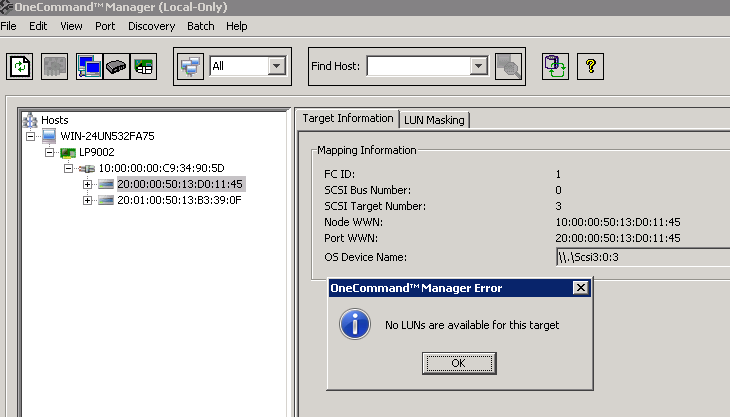The image size is (730, 417).
Task: Click the 'No LUNs are available' message text
Action: click(x=472, y=325)
